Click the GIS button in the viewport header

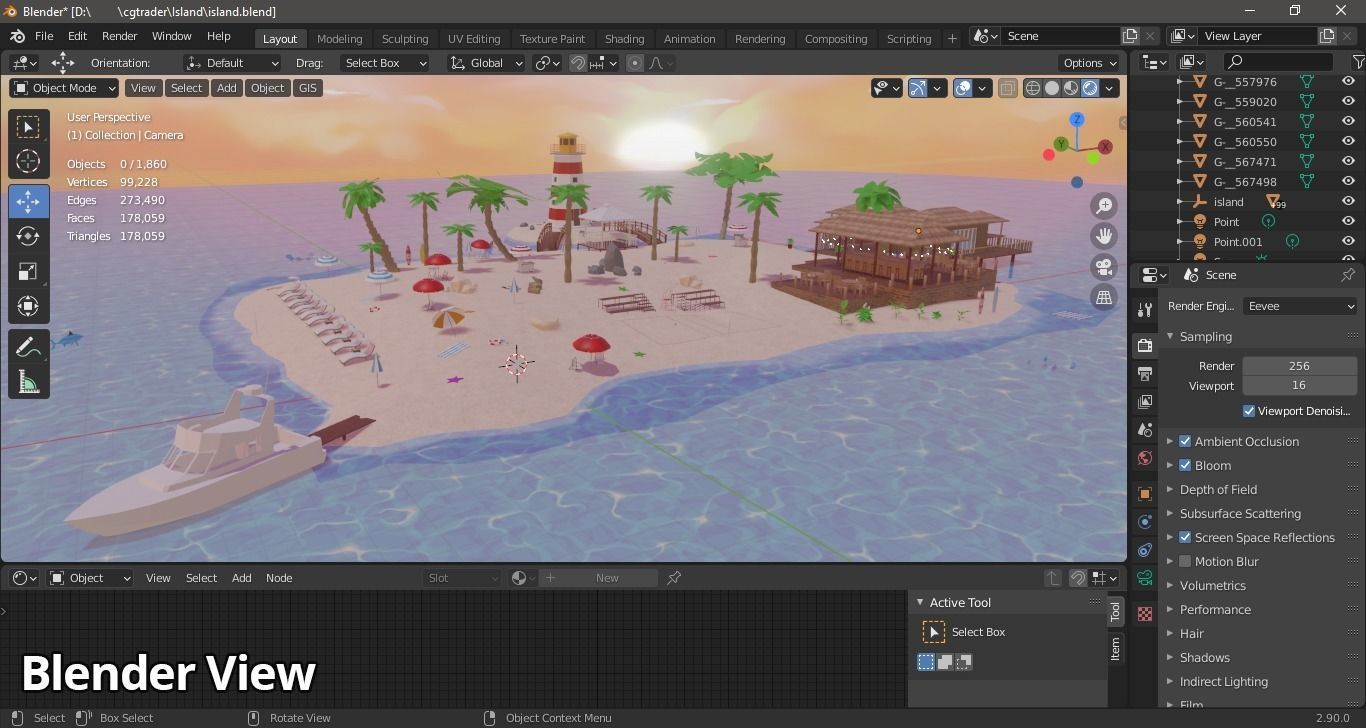point(307,88)
